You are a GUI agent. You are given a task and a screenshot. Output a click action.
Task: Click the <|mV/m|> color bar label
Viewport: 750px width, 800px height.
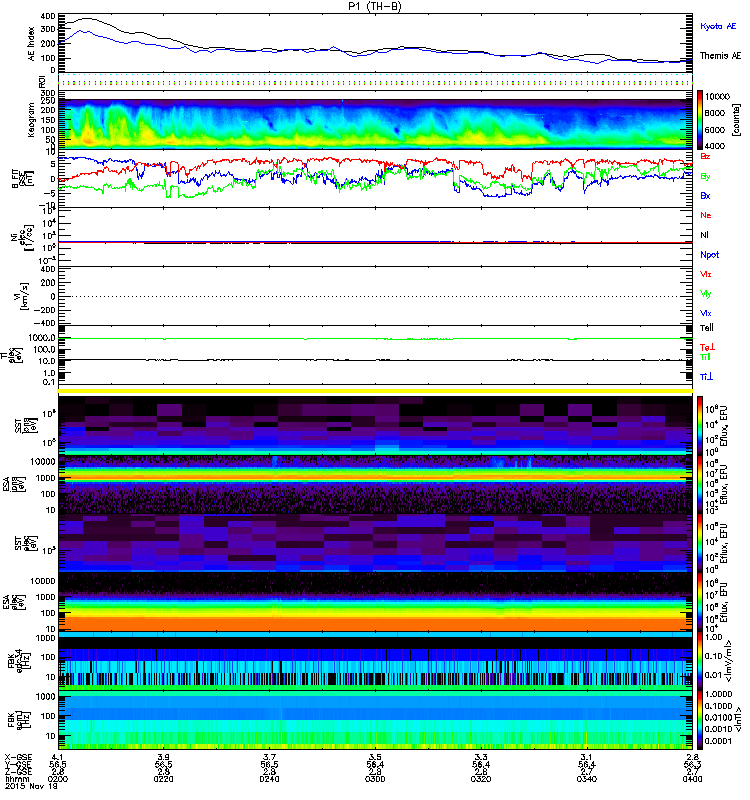click(729, 661)
